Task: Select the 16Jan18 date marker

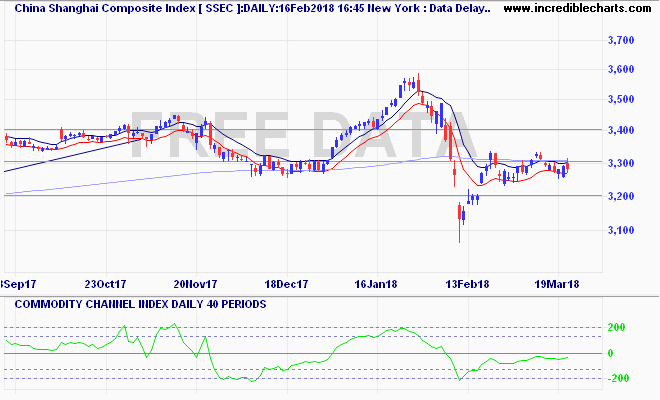Action: click(x=380, y=284)
